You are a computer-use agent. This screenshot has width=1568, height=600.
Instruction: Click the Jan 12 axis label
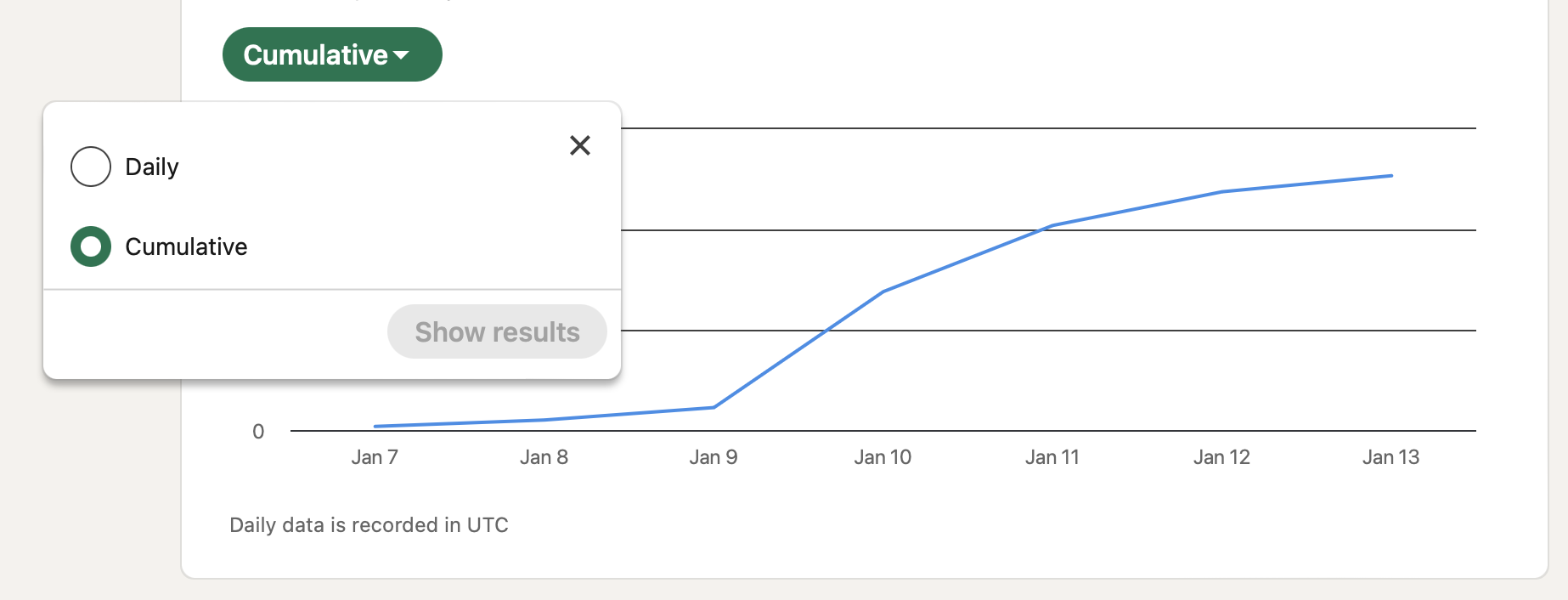1221,457
